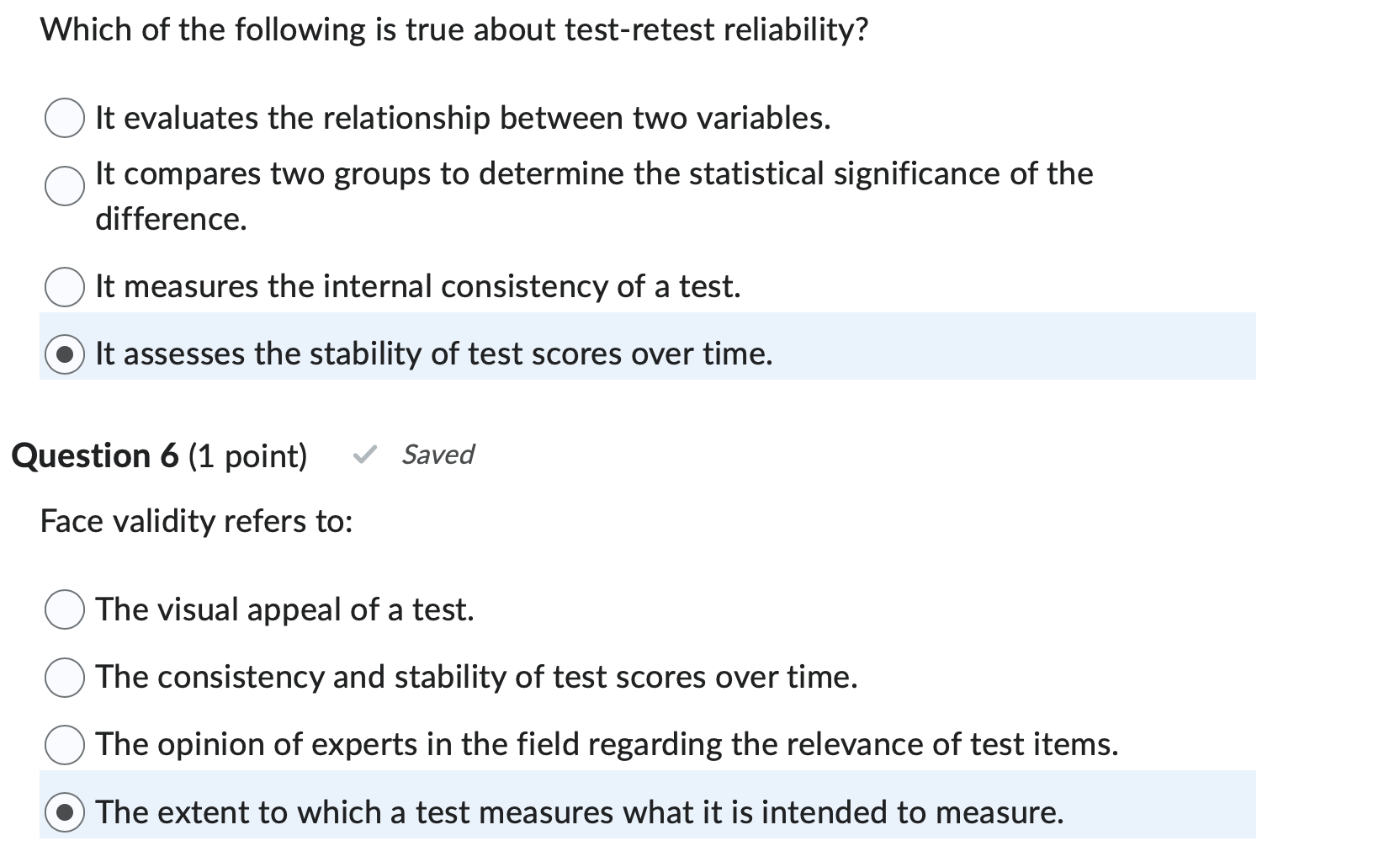Click the Saved checkmark icon

click(365, 455)
